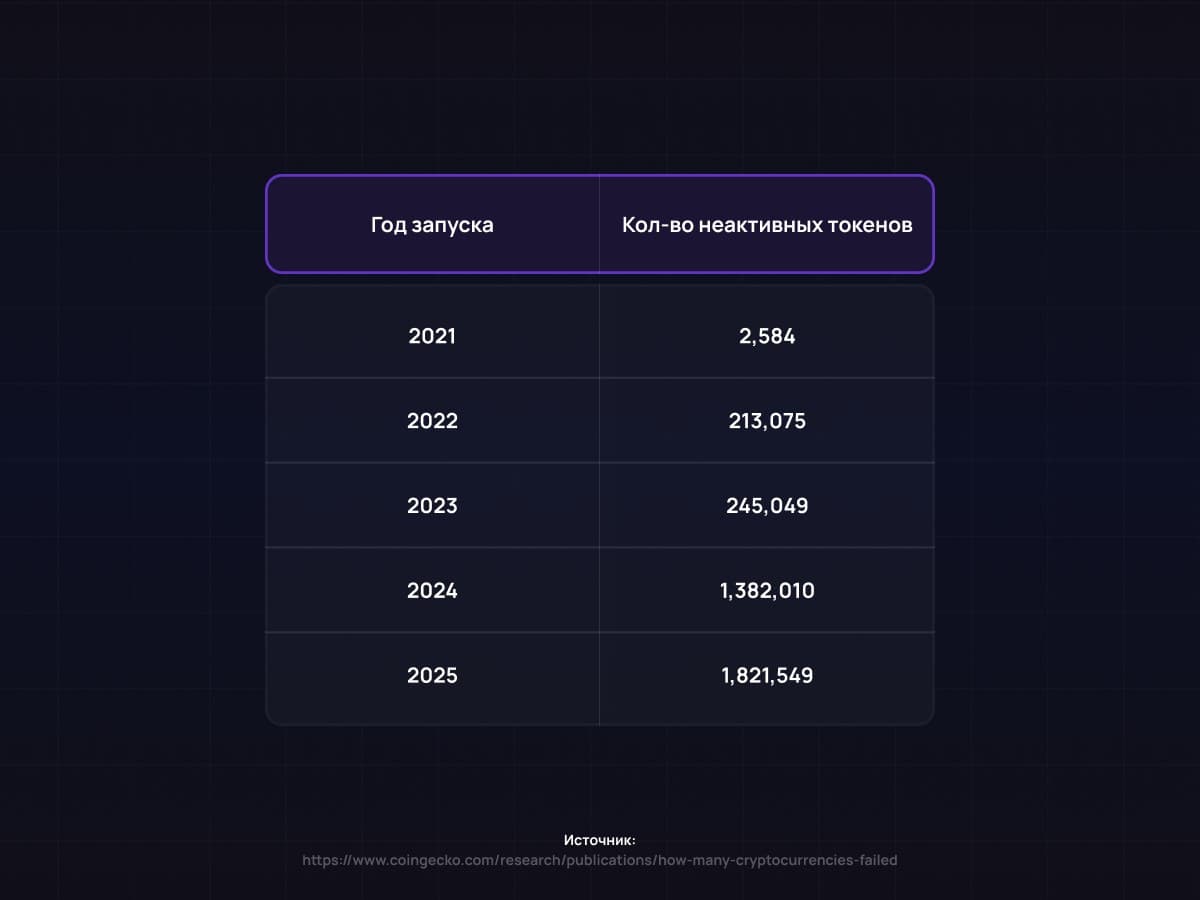Click the "Год запуска" column header
1200x900 pixels.
pos(432,225)
